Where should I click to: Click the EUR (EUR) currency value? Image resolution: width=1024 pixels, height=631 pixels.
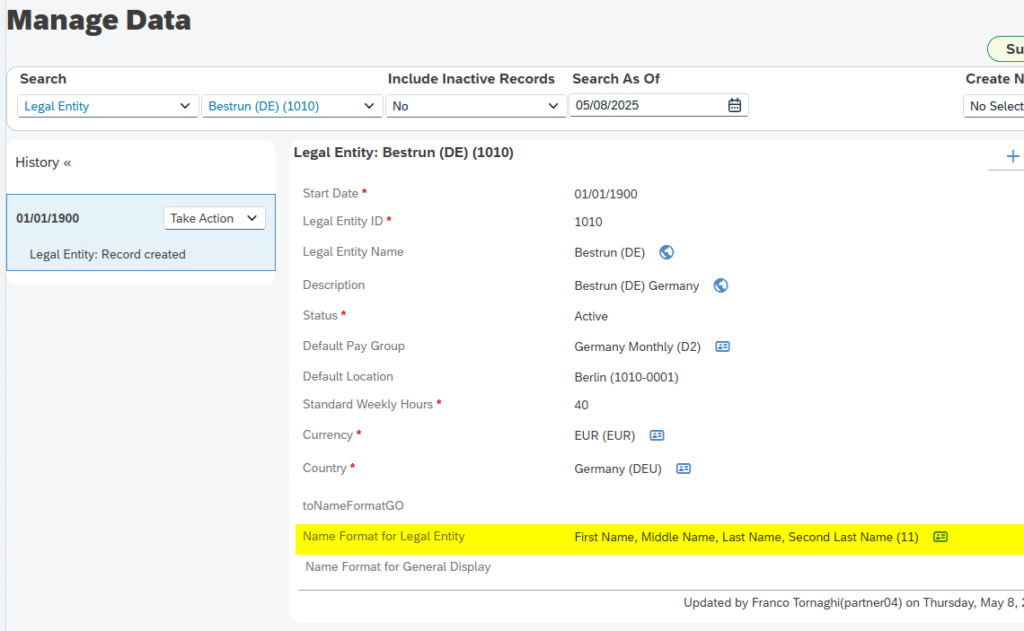click(604, 436)
